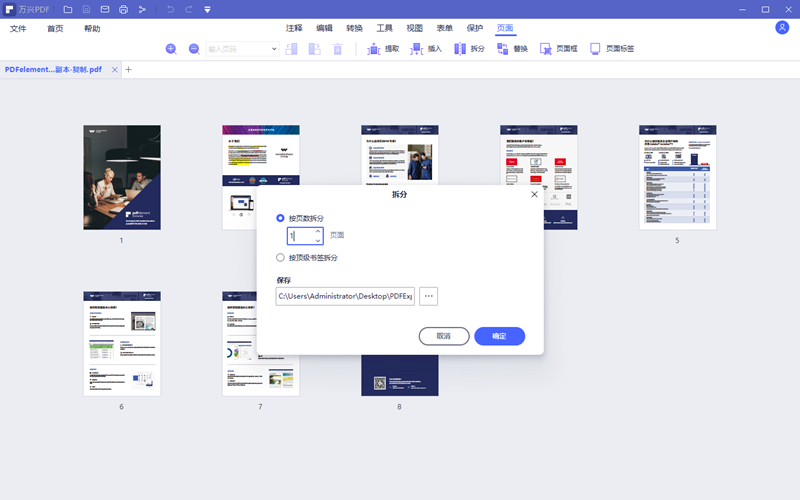Open the quick access toolbar dropdown arrow
800x500 pixels.
(206, 9)
